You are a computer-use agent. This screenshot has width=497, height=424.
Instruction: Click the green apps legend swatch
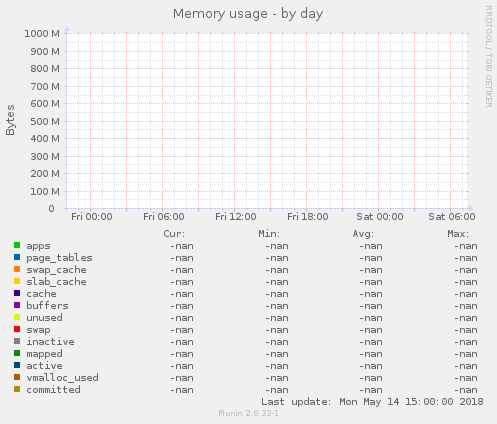pos(17,245)
